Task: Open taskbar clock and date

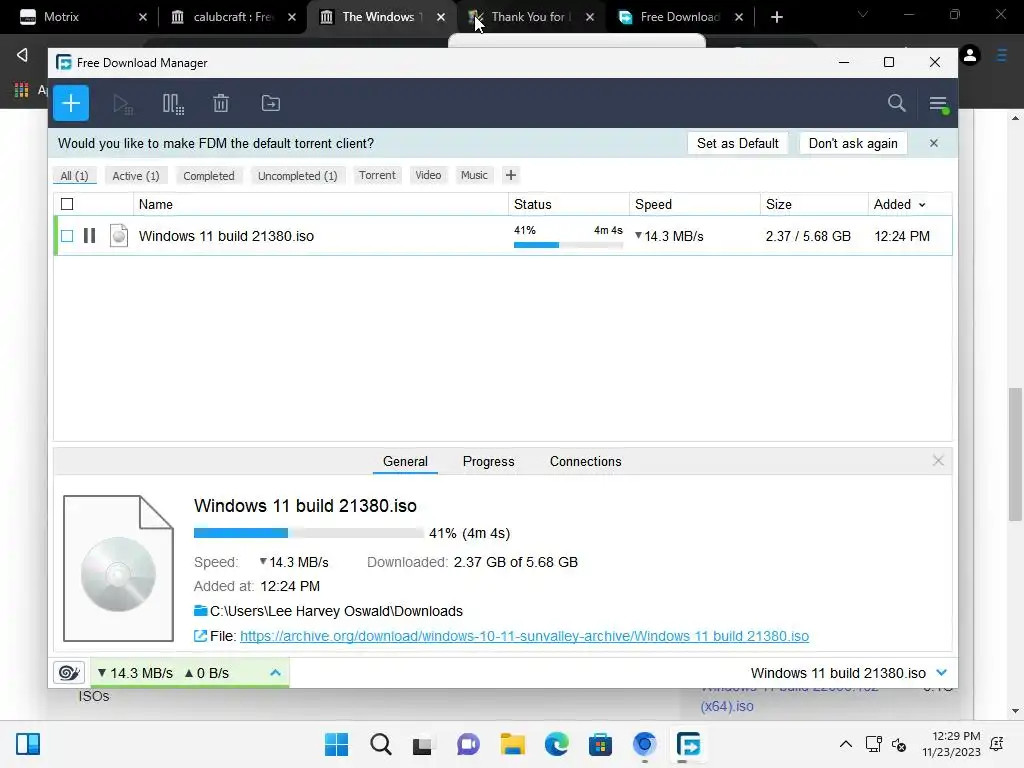Action: coord(952,744)
